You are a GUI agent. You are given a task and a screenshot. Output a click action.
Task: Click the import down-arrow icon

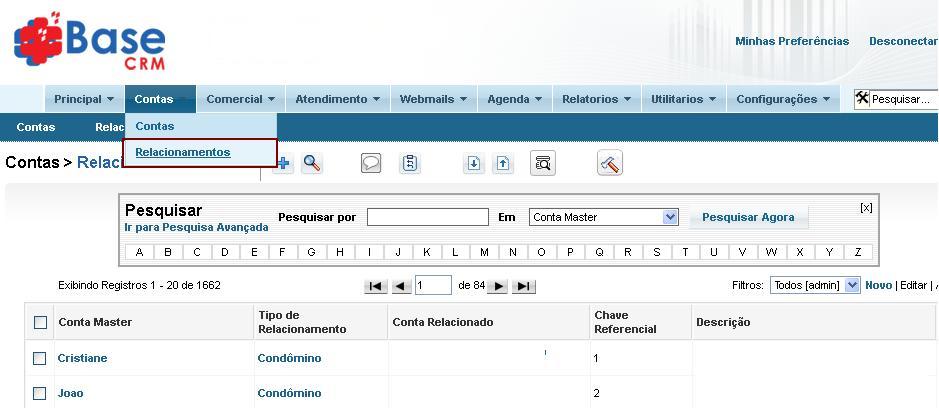474,164
